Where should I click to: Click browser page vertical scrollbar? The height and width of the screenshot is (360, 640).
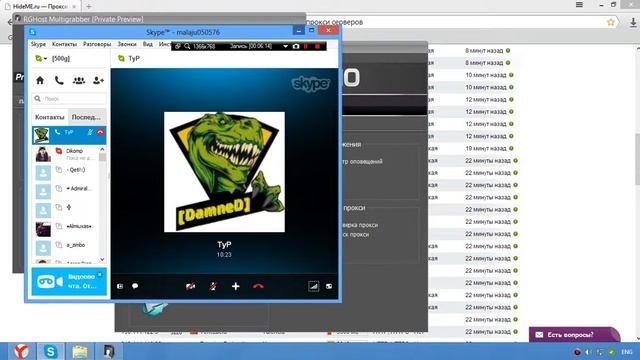[637, 159]
